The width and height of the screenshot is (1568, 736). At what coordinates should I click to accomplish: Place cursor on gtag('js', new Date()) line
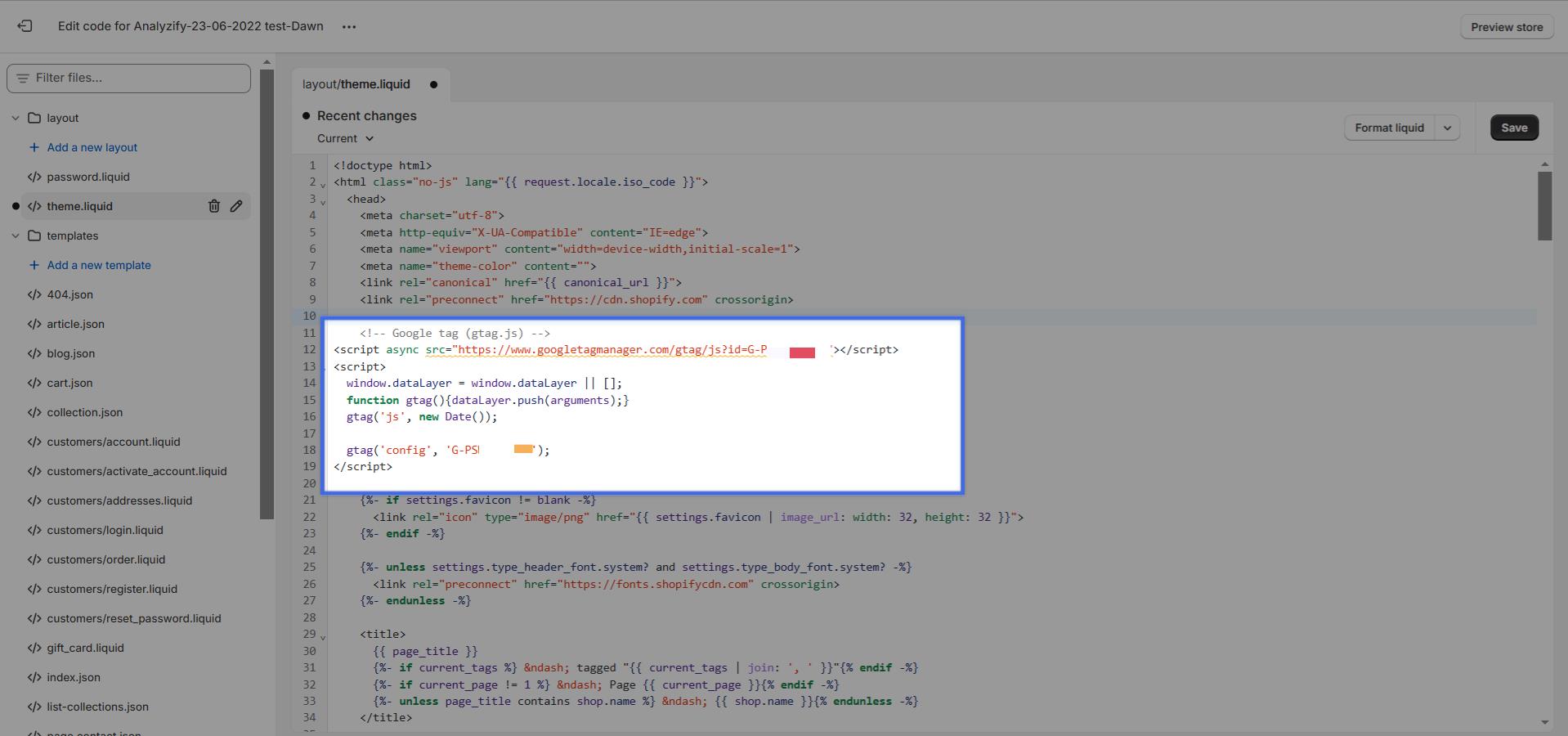pos(422,416)
